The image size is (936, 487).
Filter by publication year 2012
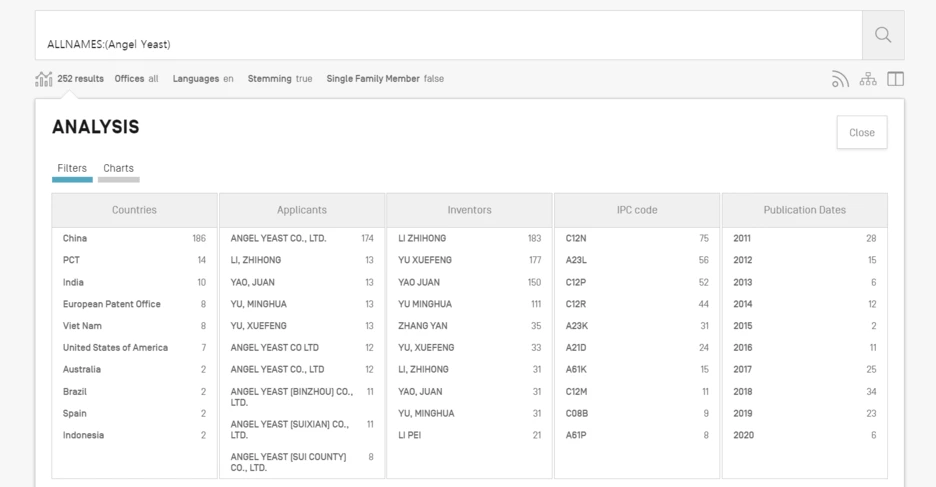click(805, 260)
